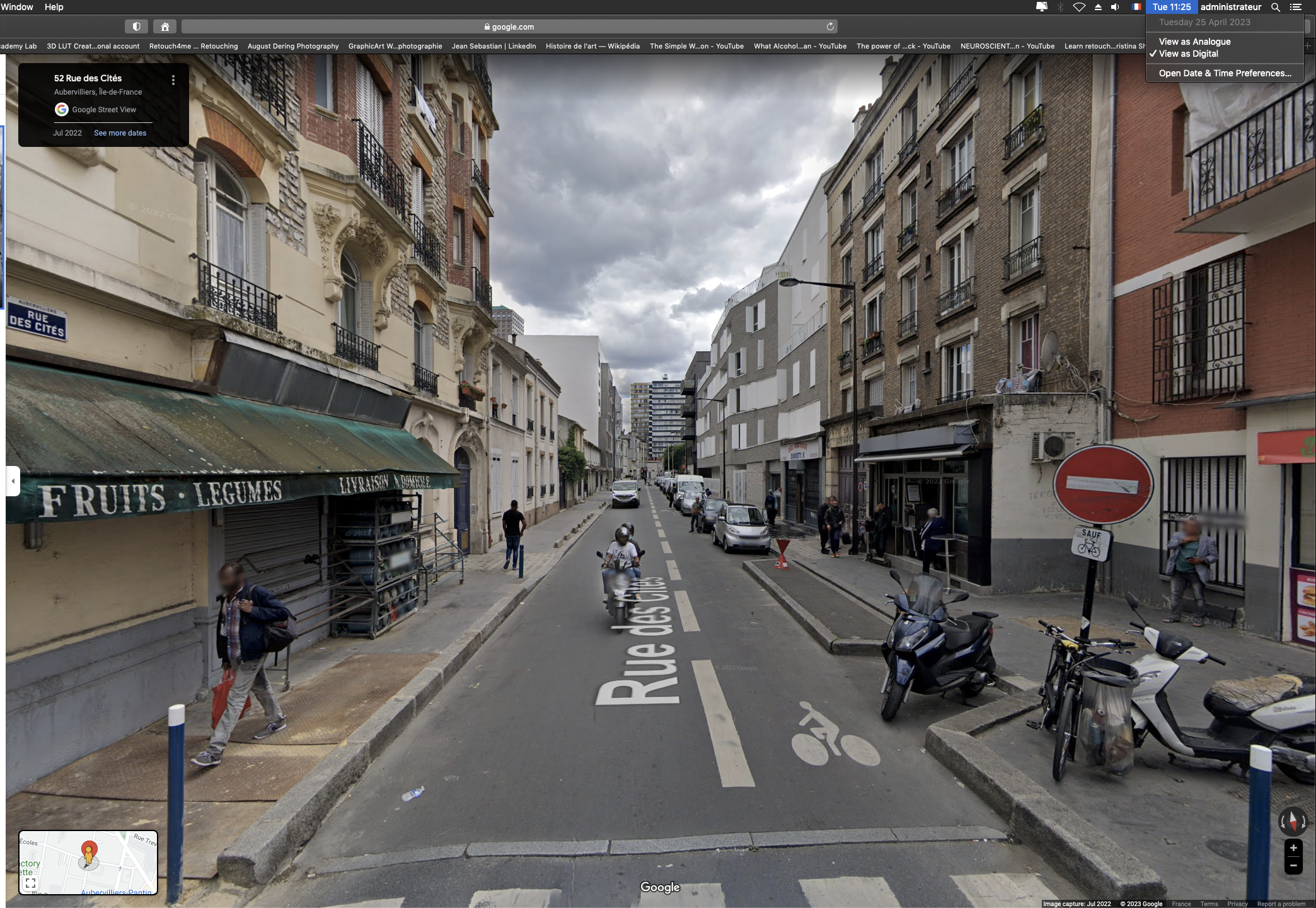Open GraphicArt W...photographie bookmark
The width and height of the screenshot is (1316, 908).
pyautogui.click(x=395, y=46)
